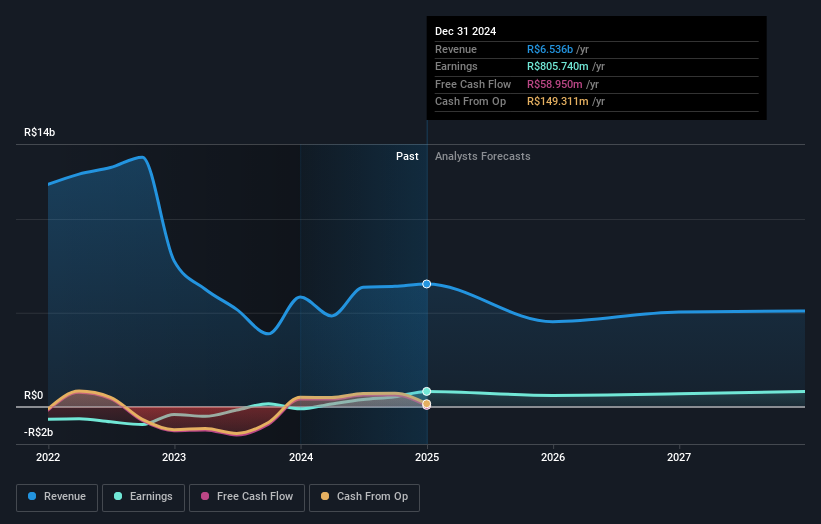Click the Free Cash Flow label in tooltip
Image resolution: width=821 pixels, height=524 pixels.
click(473, 84)
